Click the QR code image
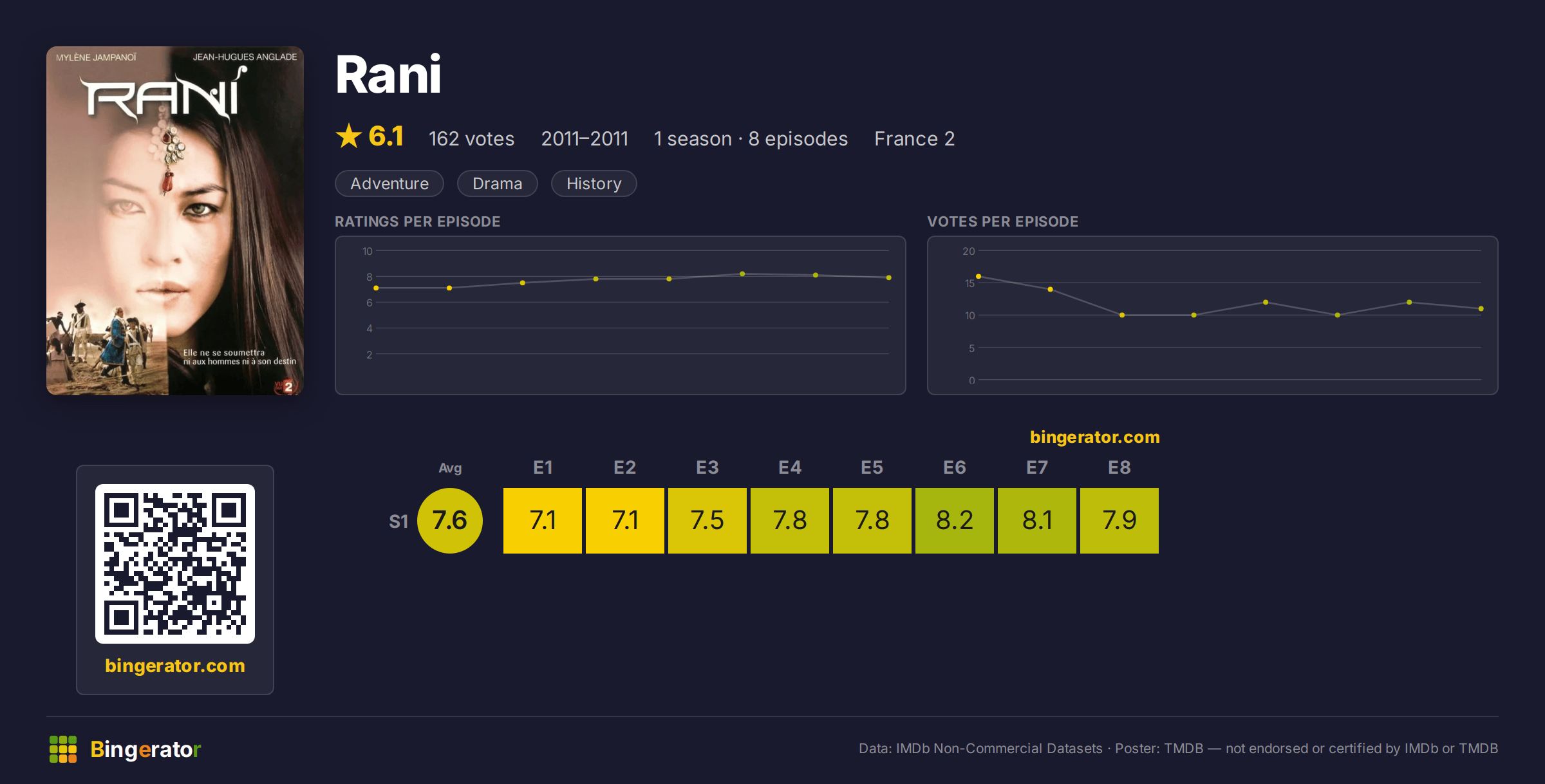This screenshot has height=784, width=1545. (x=175, y=564)
